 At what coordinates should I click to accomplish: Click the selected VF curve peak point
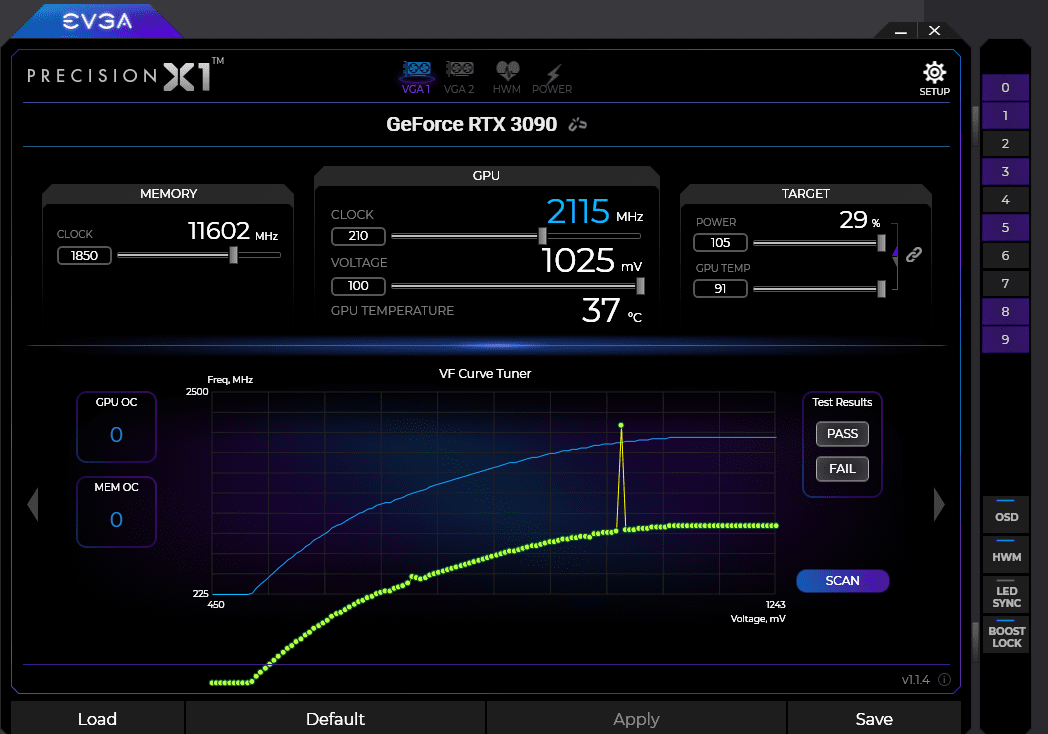(x=621, y=425)
